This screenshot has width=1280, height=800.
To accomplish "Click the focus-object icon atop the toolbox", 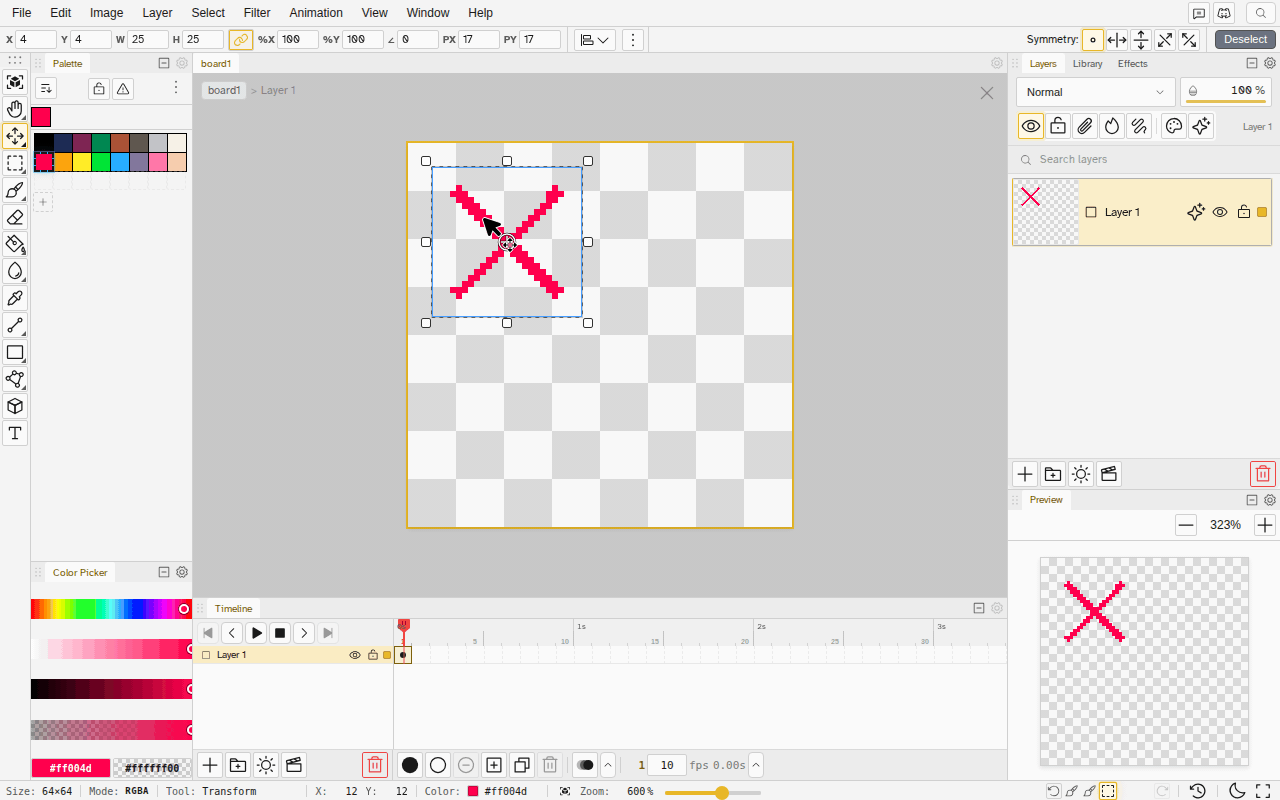I will pos(15,82).
